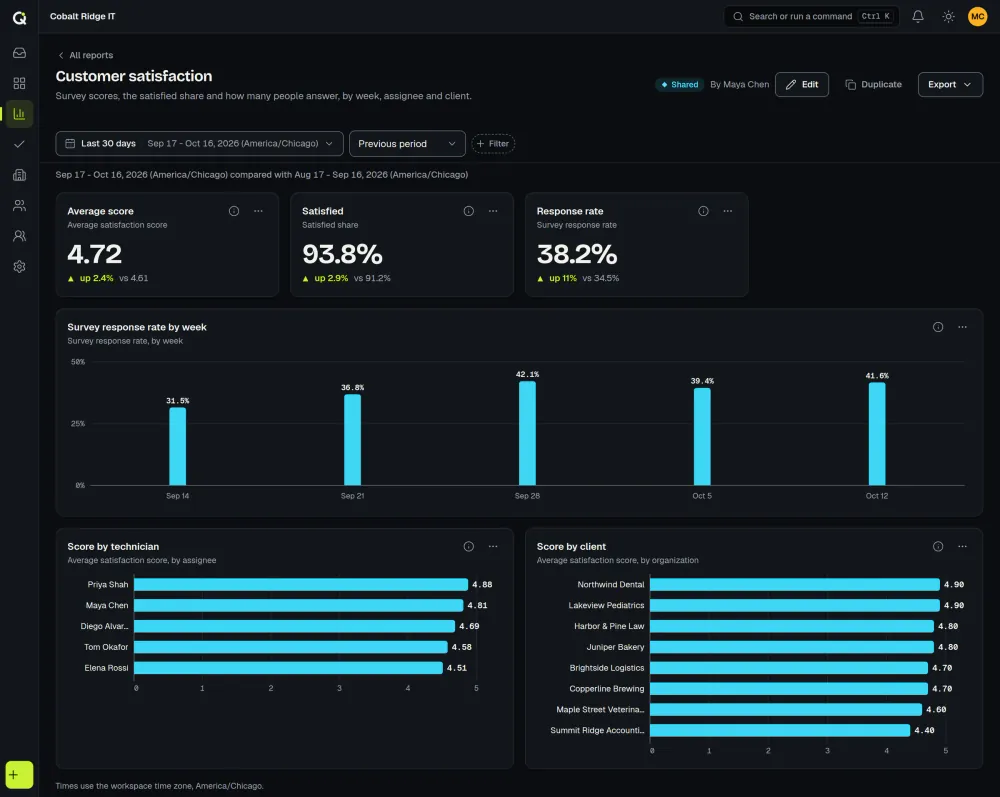Open the checkmark tasks icon in sidebar

(x=19, y=144)
